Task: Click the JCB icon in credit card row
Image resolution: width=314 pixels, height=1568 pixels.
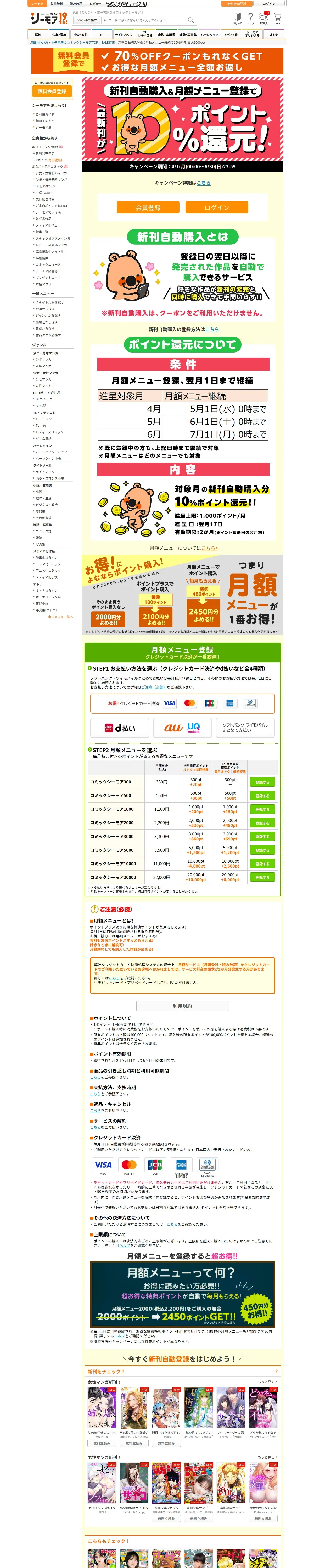Action: click(210, 703)
